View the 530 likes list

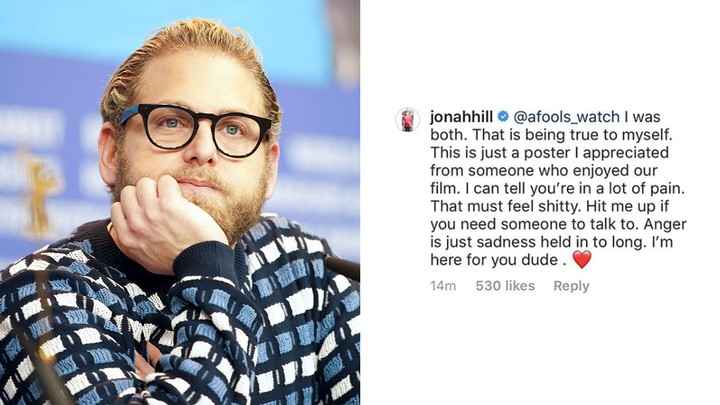click(505, 286)
